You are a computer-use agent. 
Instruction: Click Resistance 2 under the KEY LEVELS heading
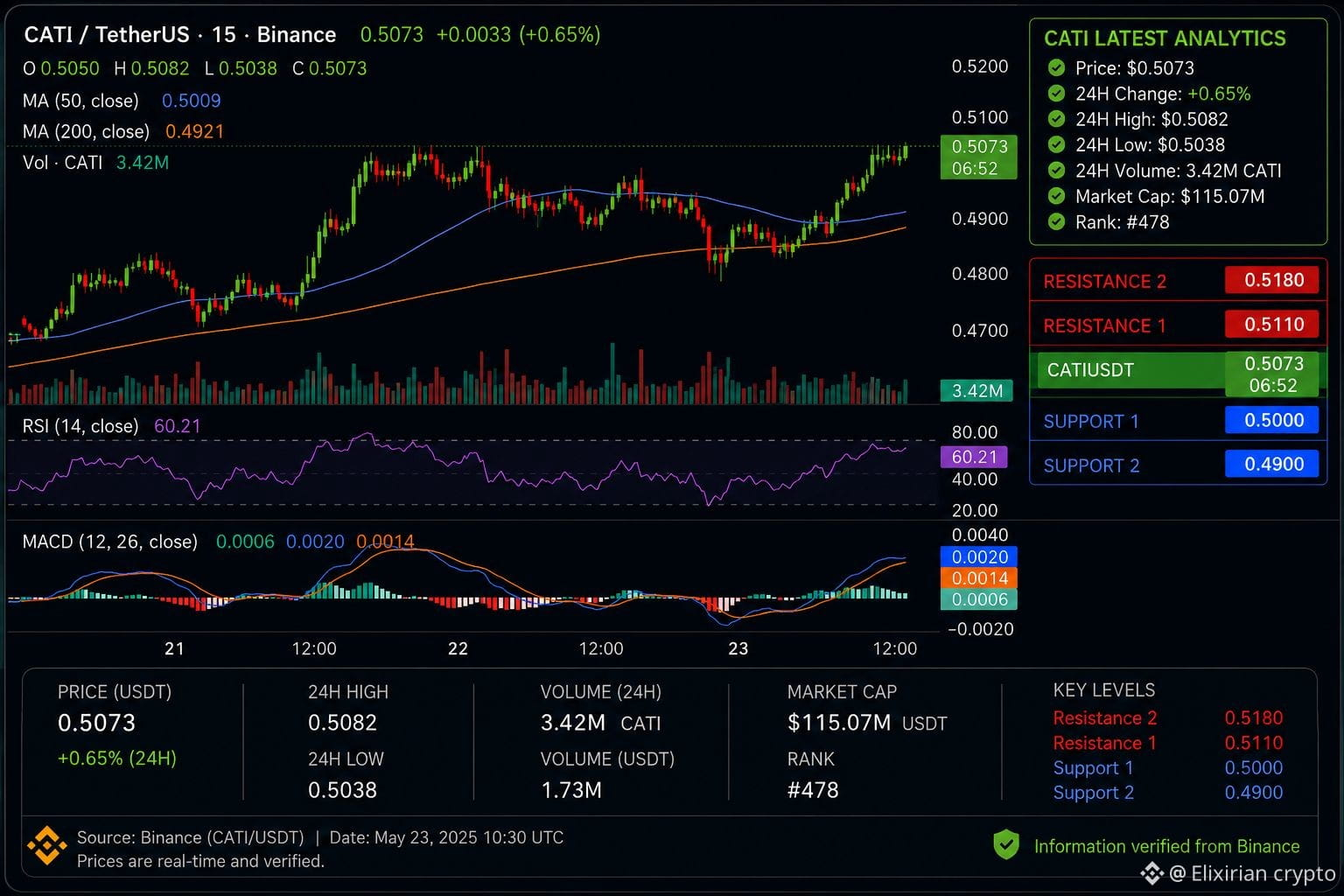pos(1105,718)
